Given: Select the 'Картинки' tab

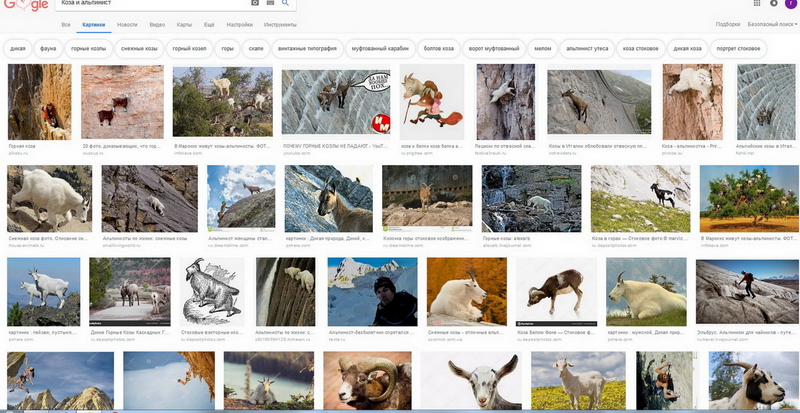Looking at the screenshot, I should point(94,25).
